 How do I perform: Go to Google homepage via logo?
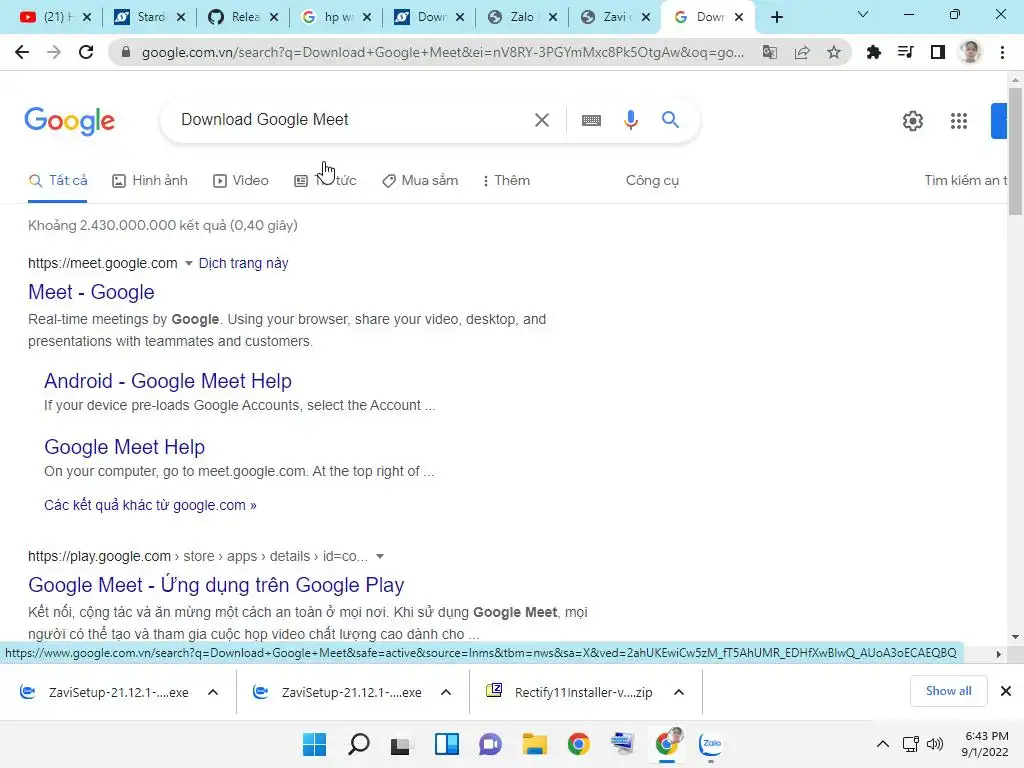[x=69, y=121]
